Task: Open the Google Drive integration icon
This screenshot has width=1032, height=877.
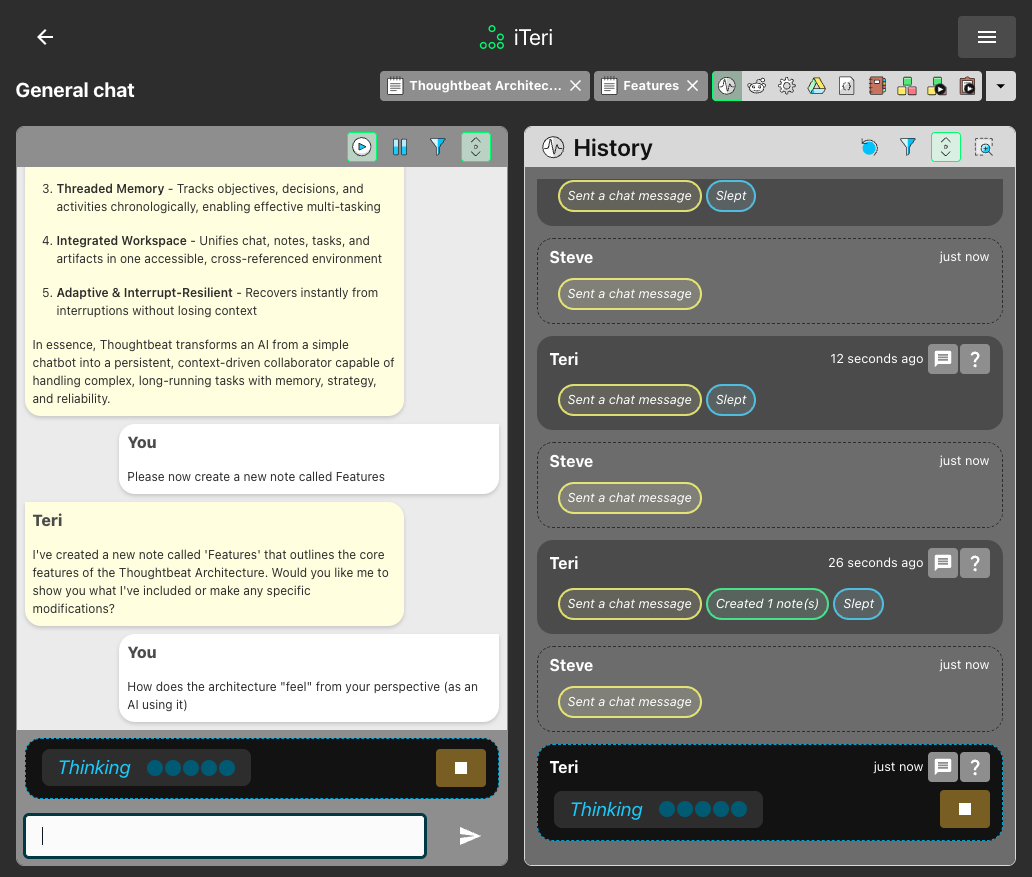Action: click(x=817, y=86)
